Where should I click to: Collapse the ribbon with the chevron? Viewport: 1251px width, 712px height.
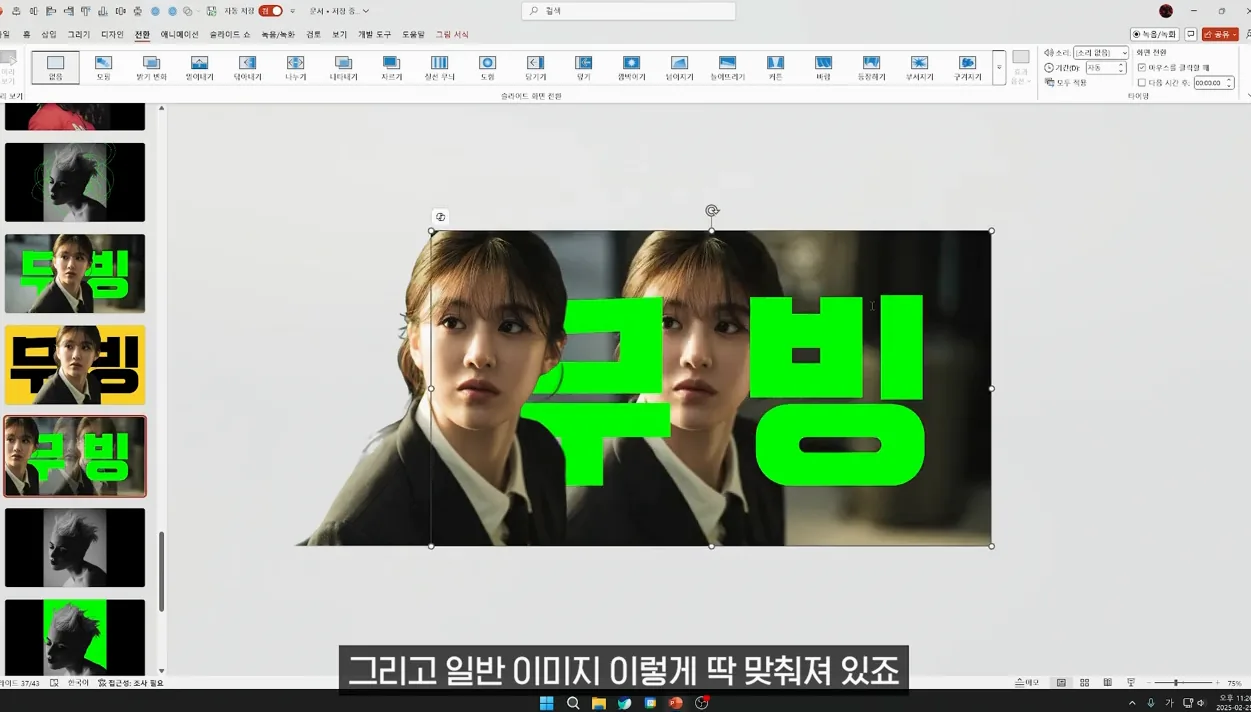point(1247,96)
